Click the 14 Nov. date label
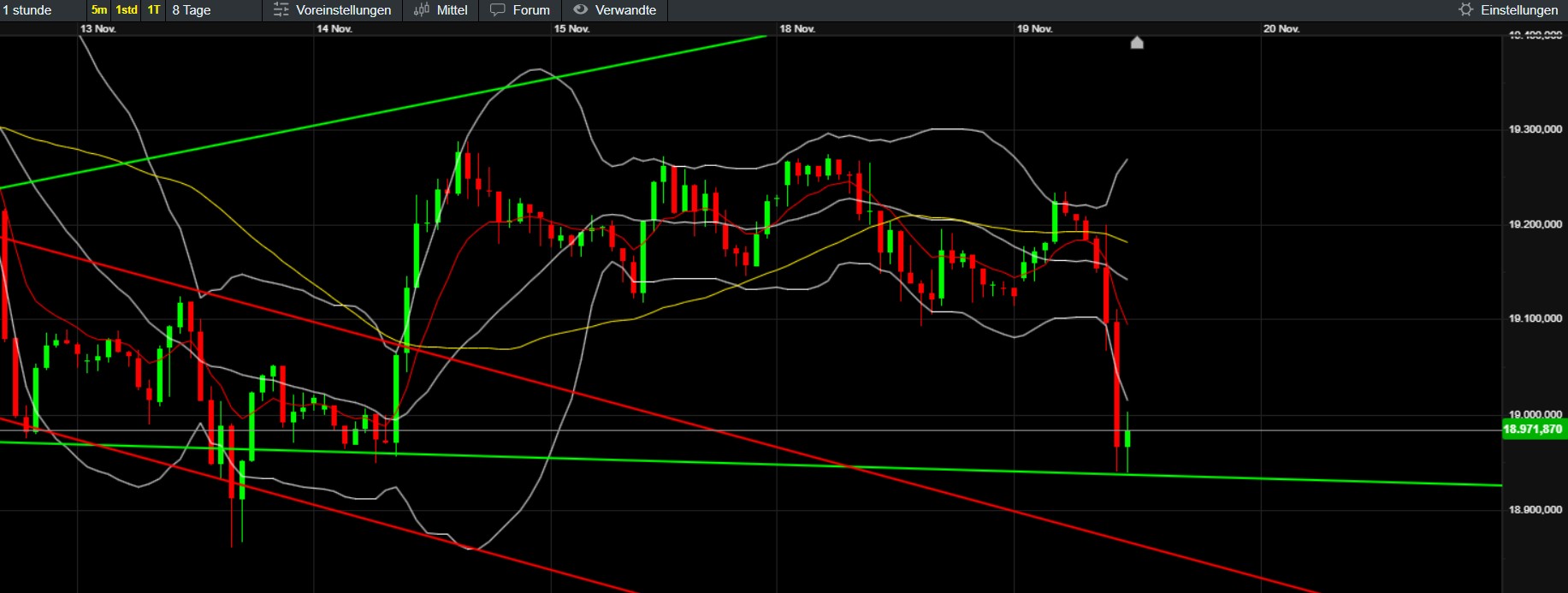1568x593 pixels. coord(334,29)
